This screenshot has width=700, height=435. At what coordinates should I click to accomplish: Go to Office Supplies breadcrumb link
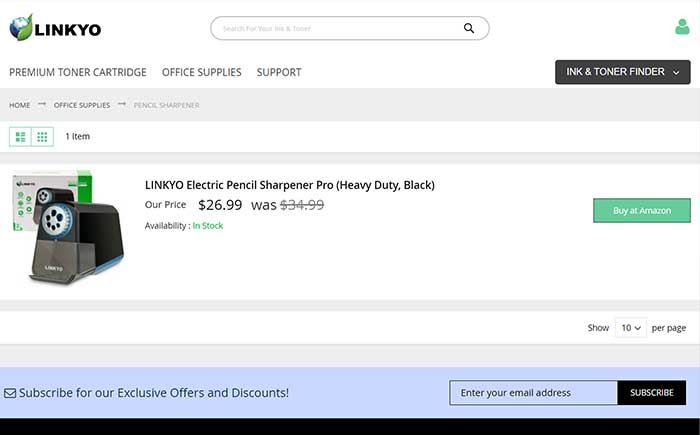[82, 105]
